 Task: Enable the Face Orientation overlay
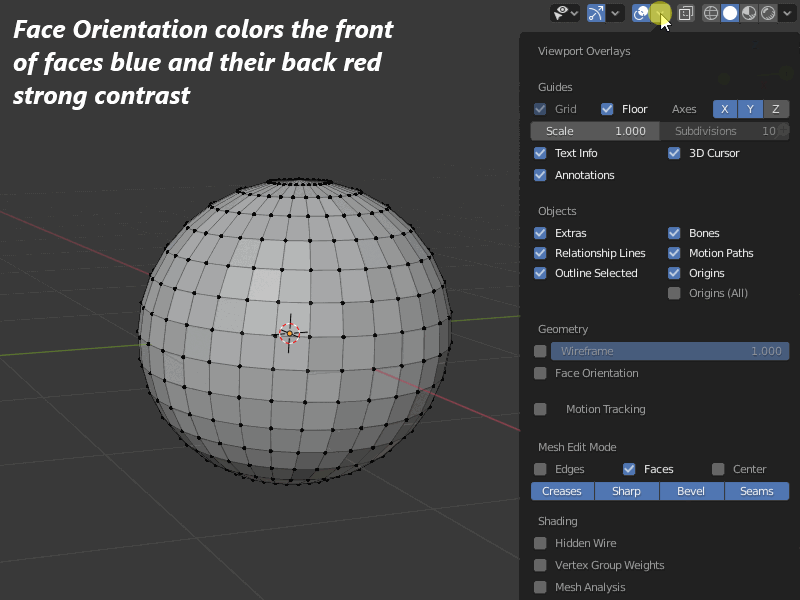(540, 373)
